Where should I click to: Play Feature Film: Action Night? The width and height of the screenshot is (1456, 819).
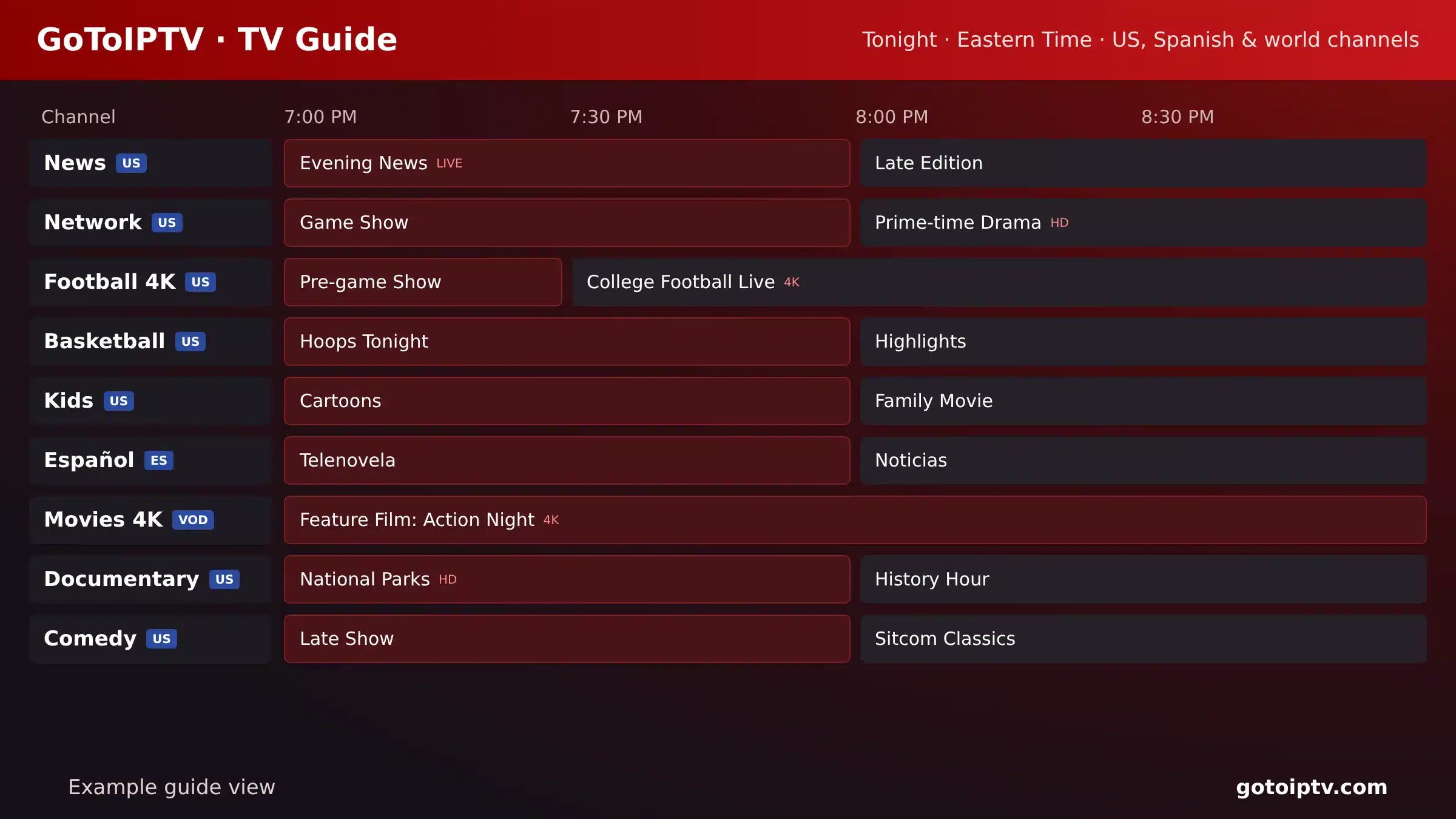pos(855,520)
